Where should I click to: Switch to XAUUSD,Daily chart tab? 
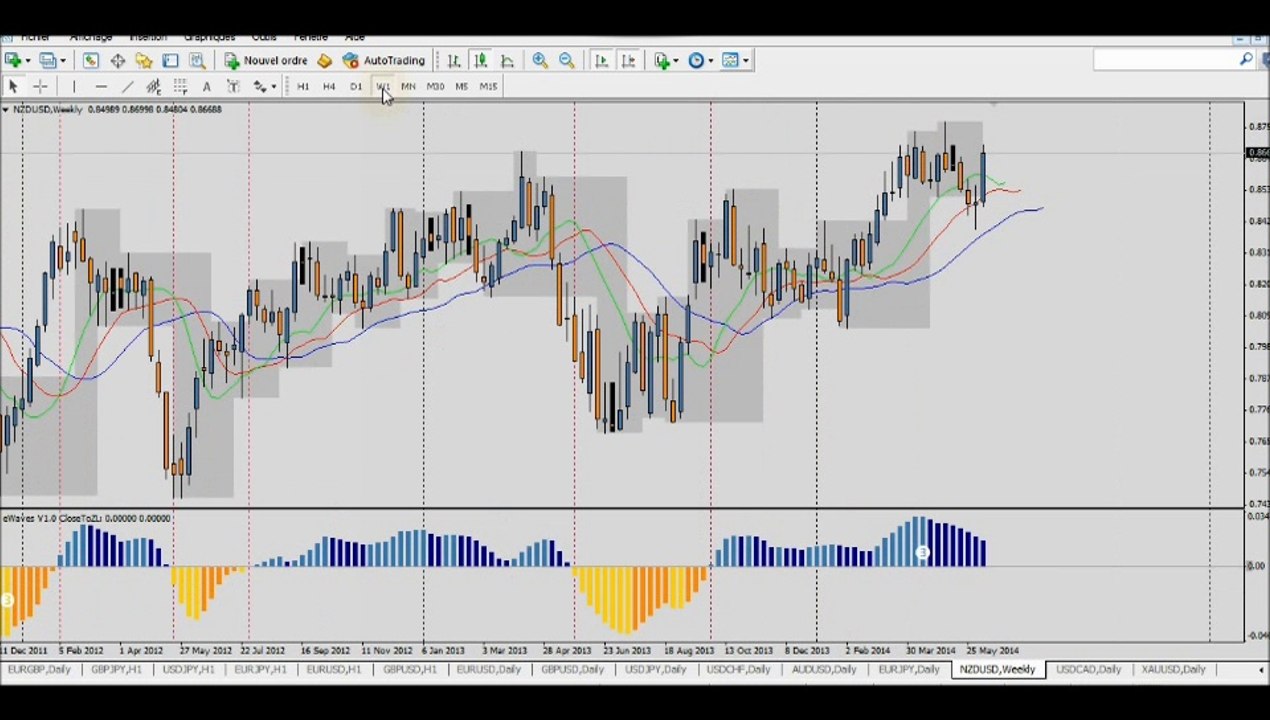tap(1173, 669)
